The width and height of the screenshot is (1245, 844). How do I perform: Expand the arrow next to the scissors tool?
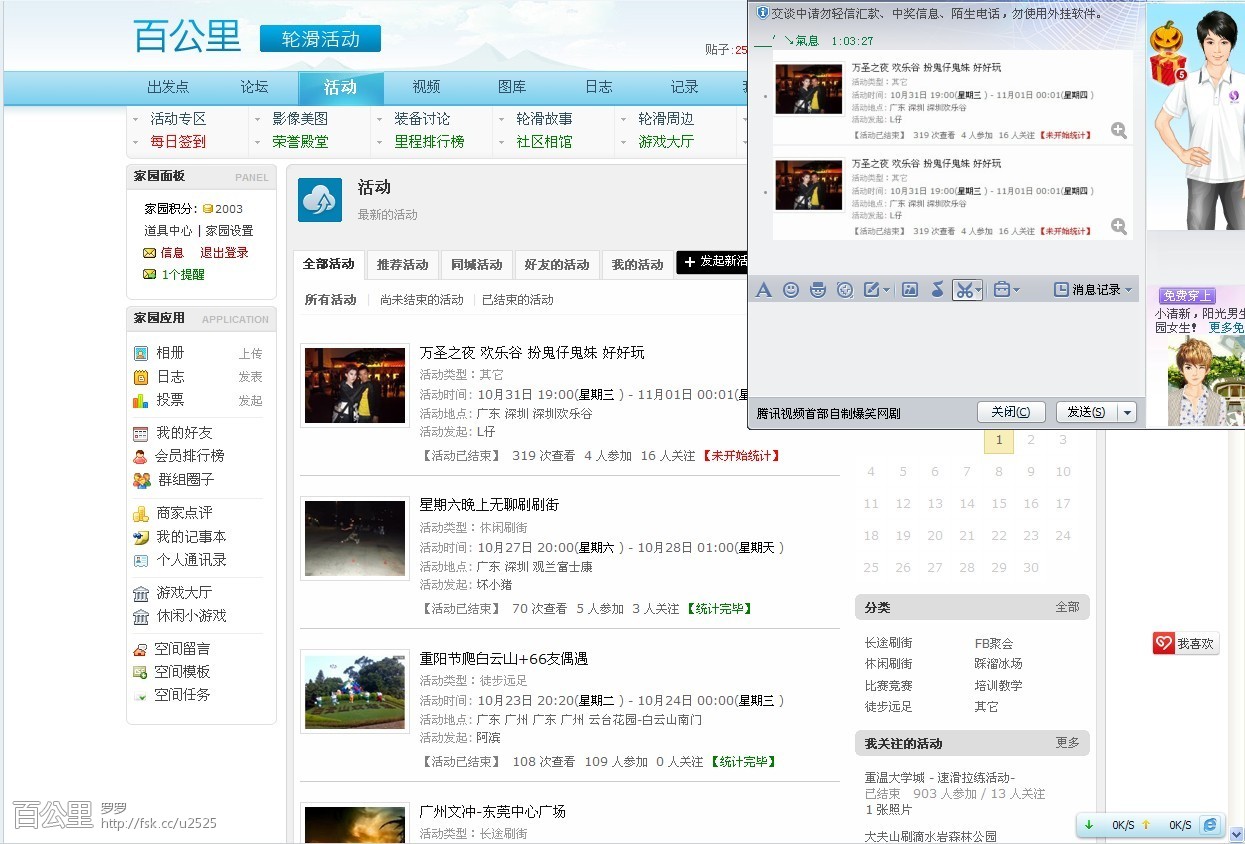coord(979,290)
